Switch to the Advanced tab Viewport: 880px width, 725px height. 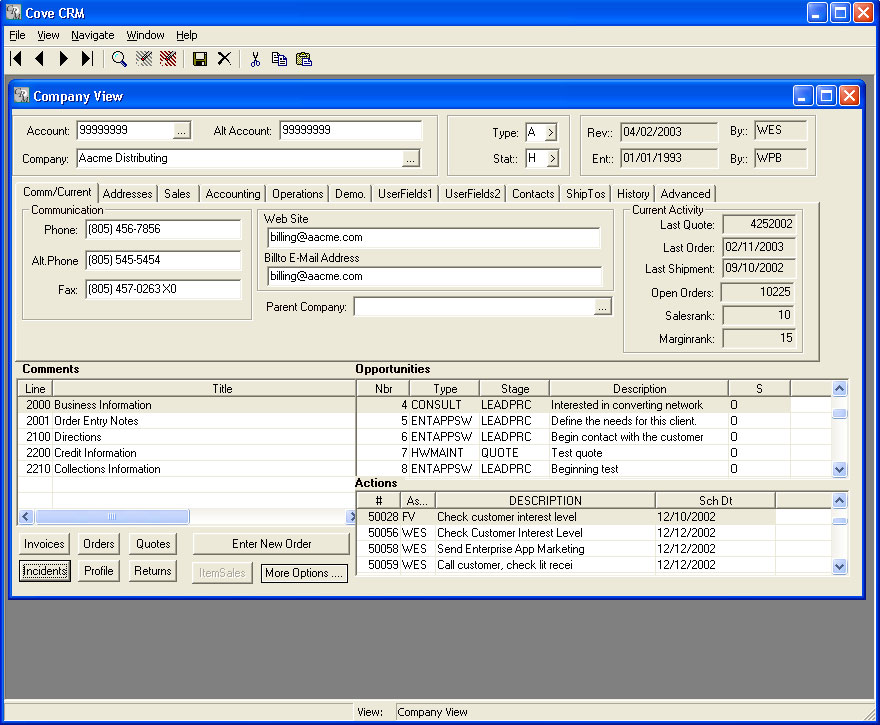(x=685, y=194)
